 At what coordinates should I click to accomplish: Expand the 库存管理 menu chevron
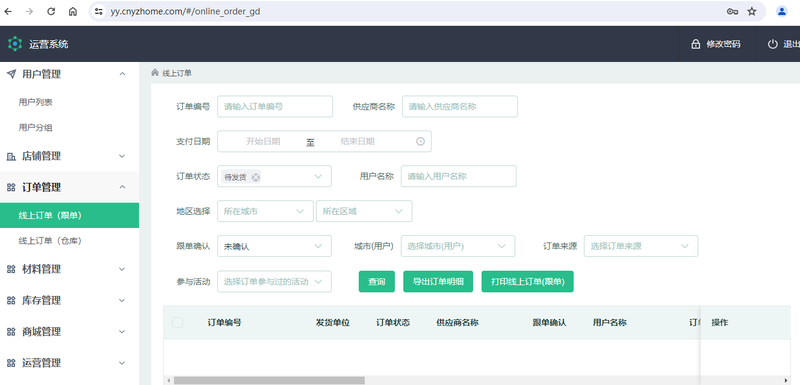click(122, 300)
